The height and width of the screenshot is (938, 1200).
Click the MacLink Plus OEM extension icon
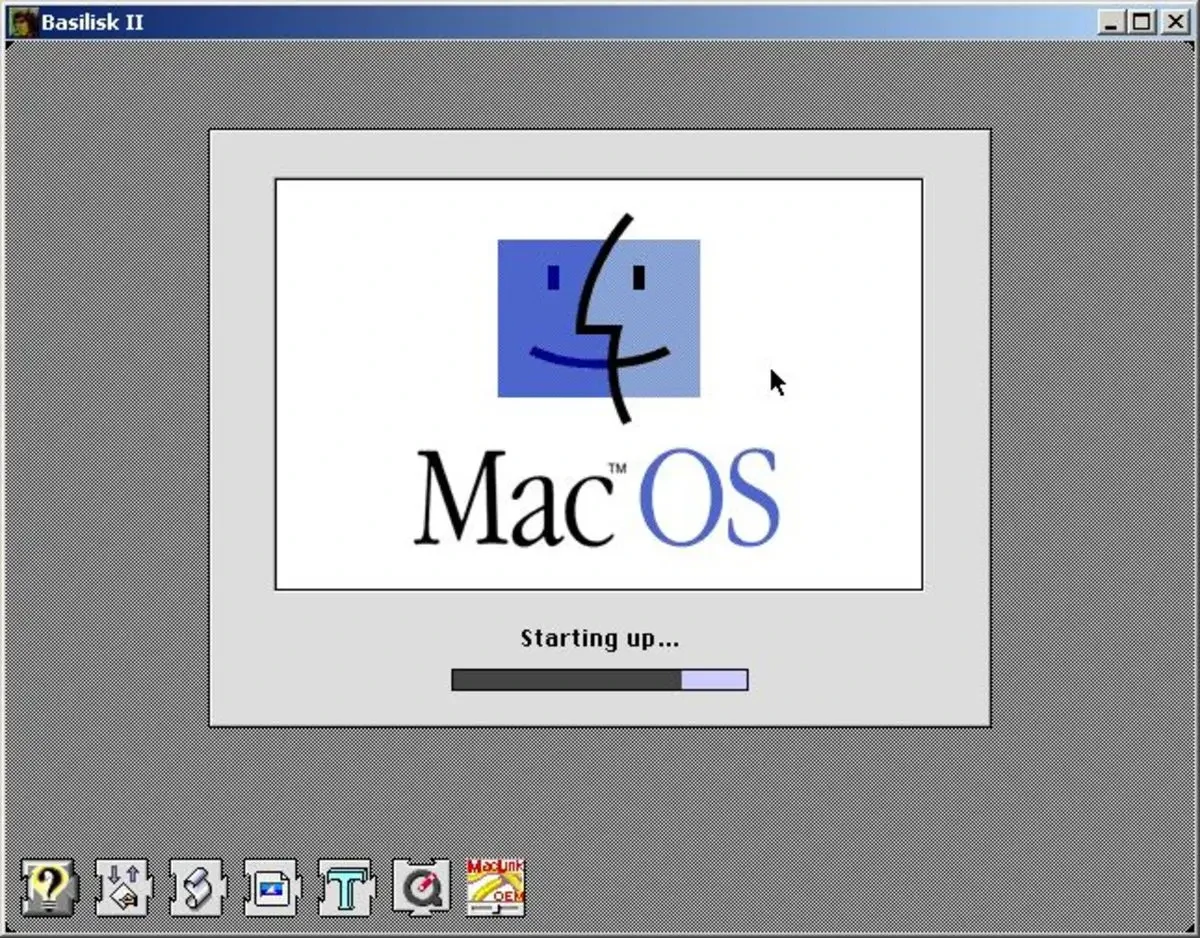pyautogui.click(x=494, y=885)
